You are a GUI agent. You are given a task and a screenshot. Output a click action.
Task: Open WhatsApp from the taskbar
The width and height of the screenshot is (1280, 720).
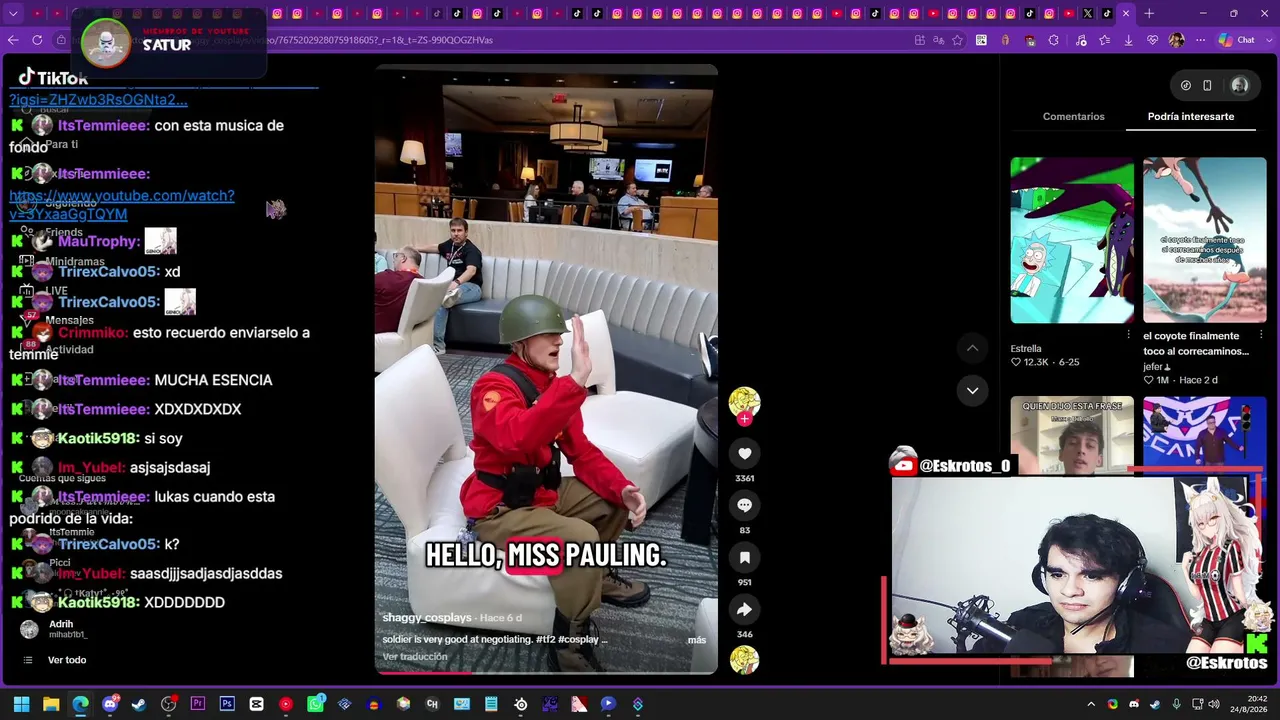coord(315,704)
